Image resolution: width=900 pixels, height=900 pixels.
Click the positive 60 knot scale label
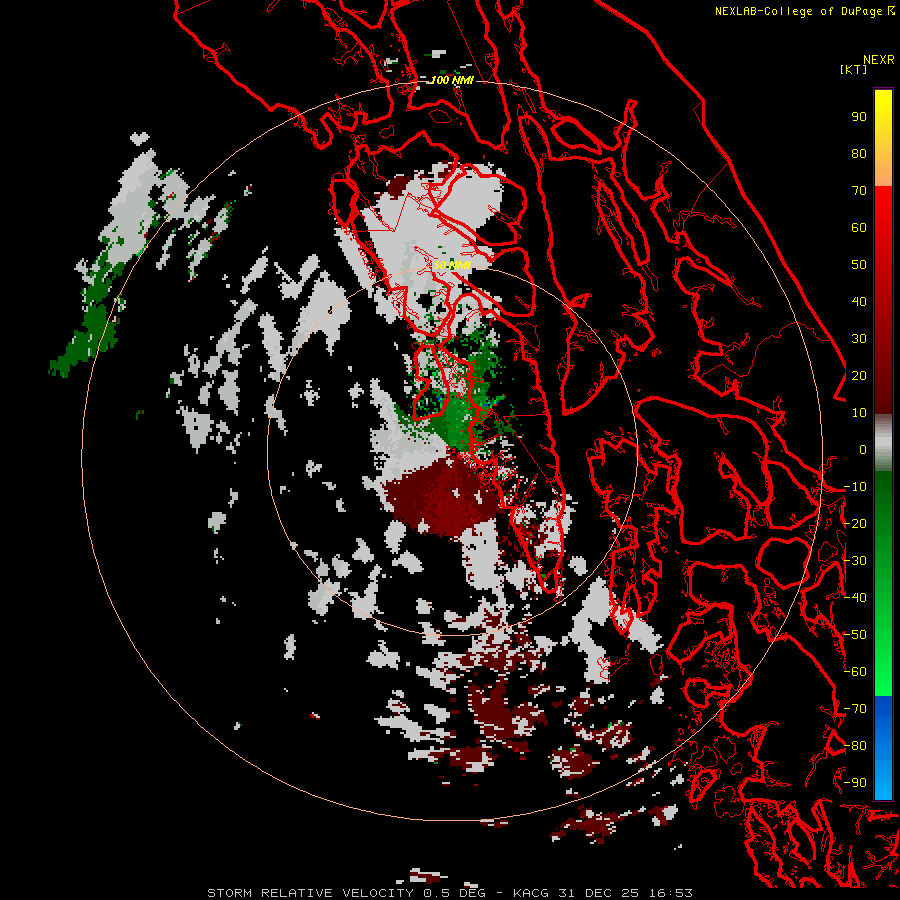pos(859,228)
